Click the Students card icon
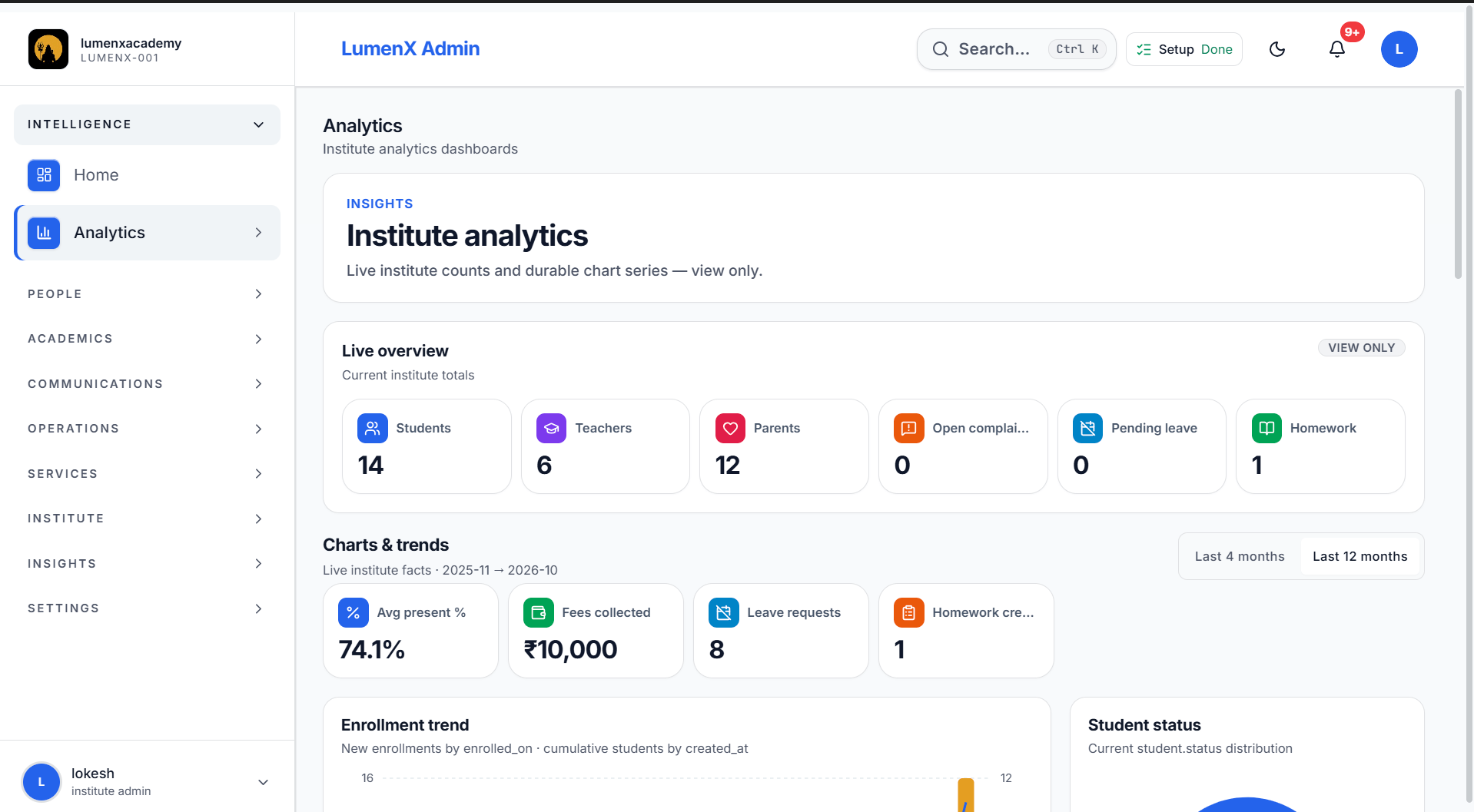Screen dimensions: 1474x812 [373, 428]
